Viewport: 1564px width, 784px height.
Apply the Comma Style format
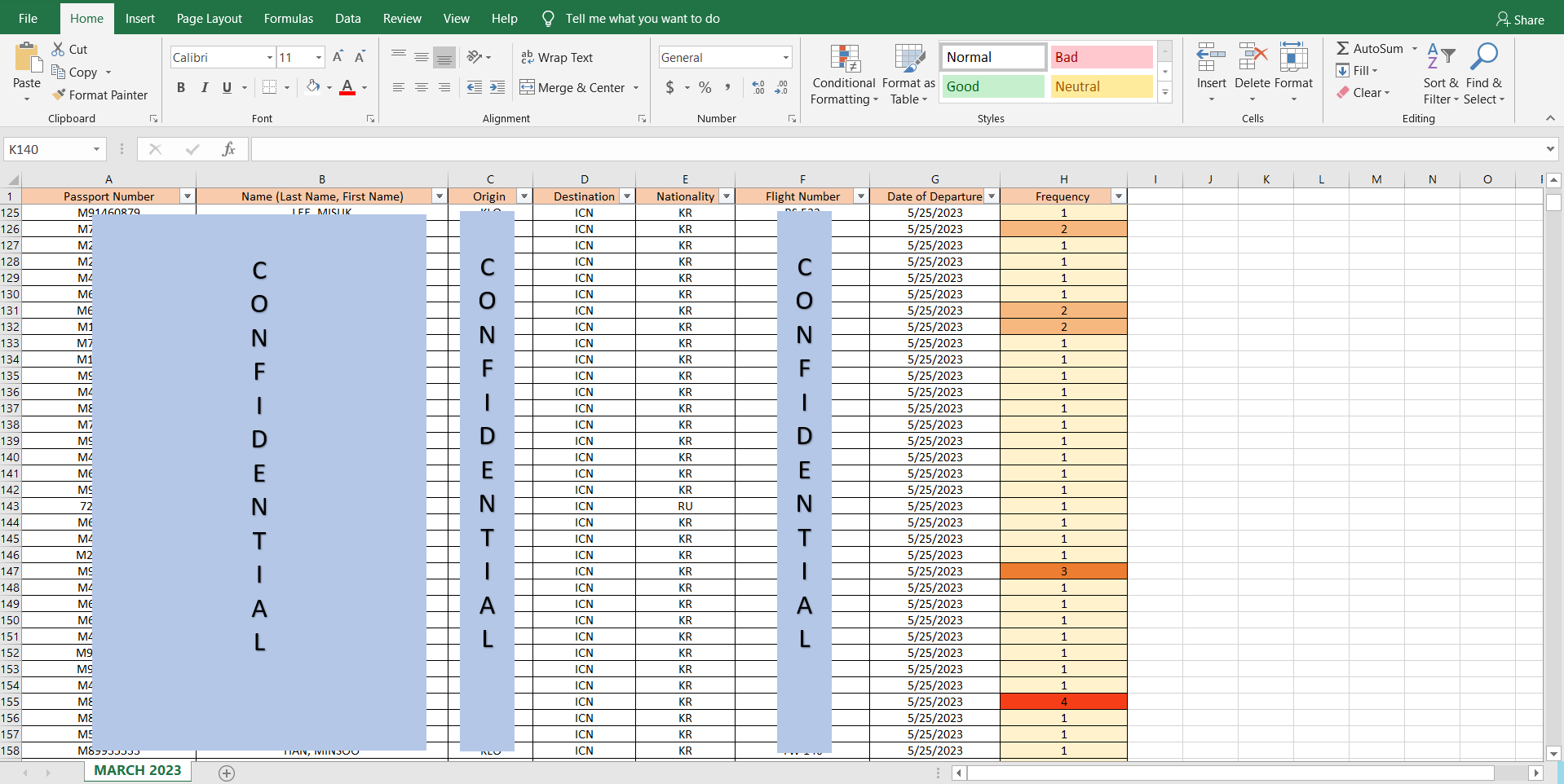pyautogui.click(x=727, y=87)
